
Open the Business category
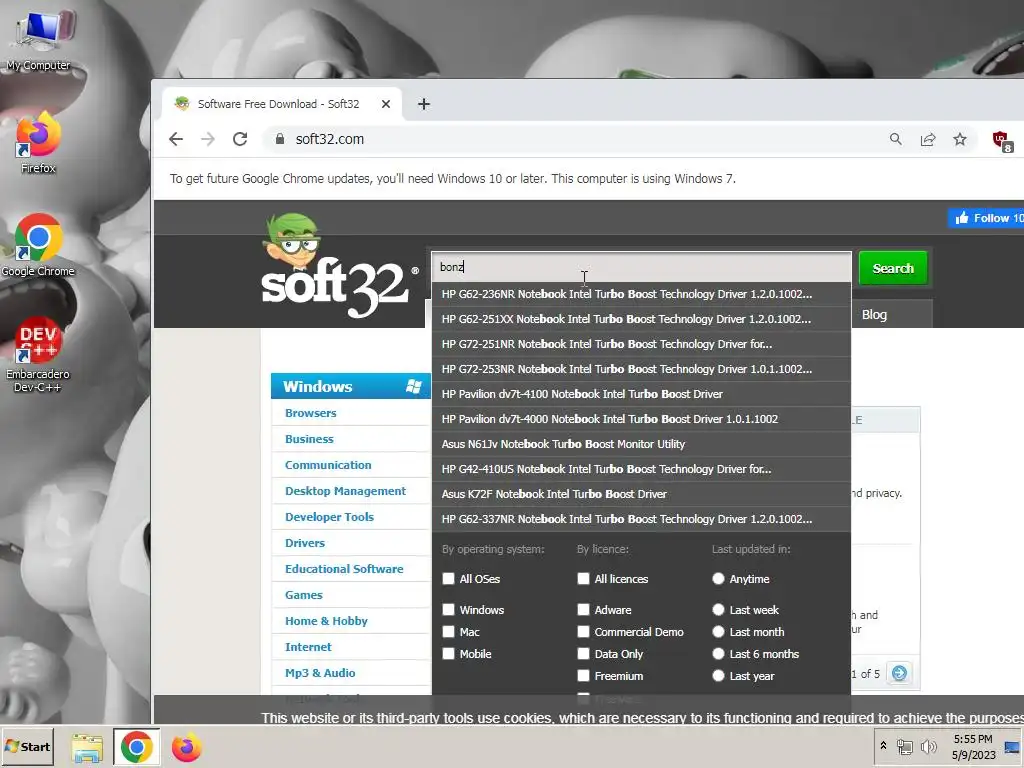(x=310, y=439)
